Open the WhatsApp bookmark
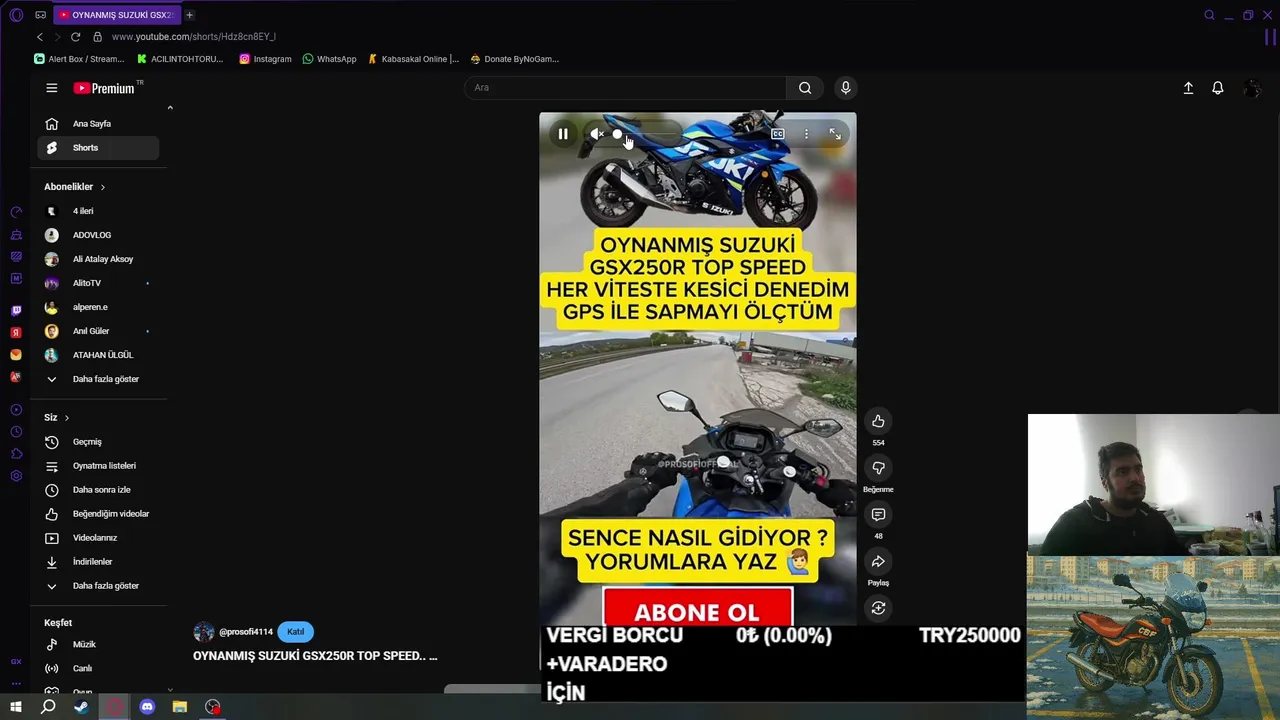Image resolution: width=1280 pixels, height=720 pixels. point(329,59)
